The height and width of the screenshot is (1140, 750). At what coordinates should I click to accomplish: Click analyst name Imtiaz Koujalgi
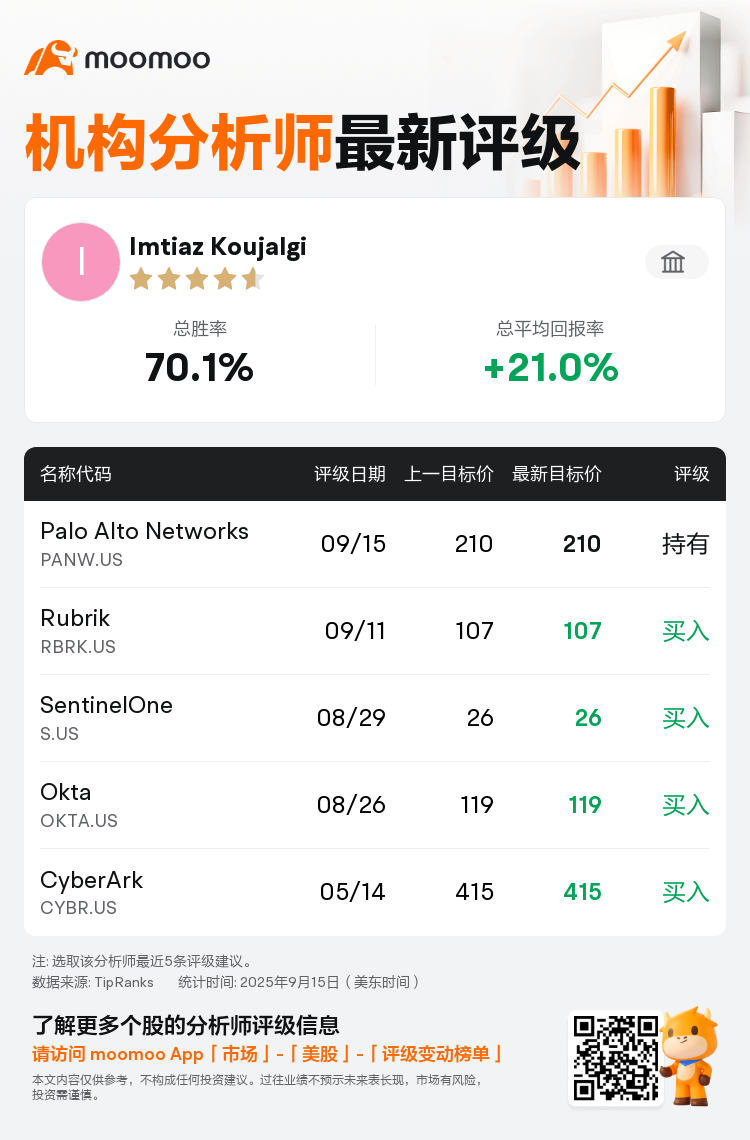pos(218,247)
